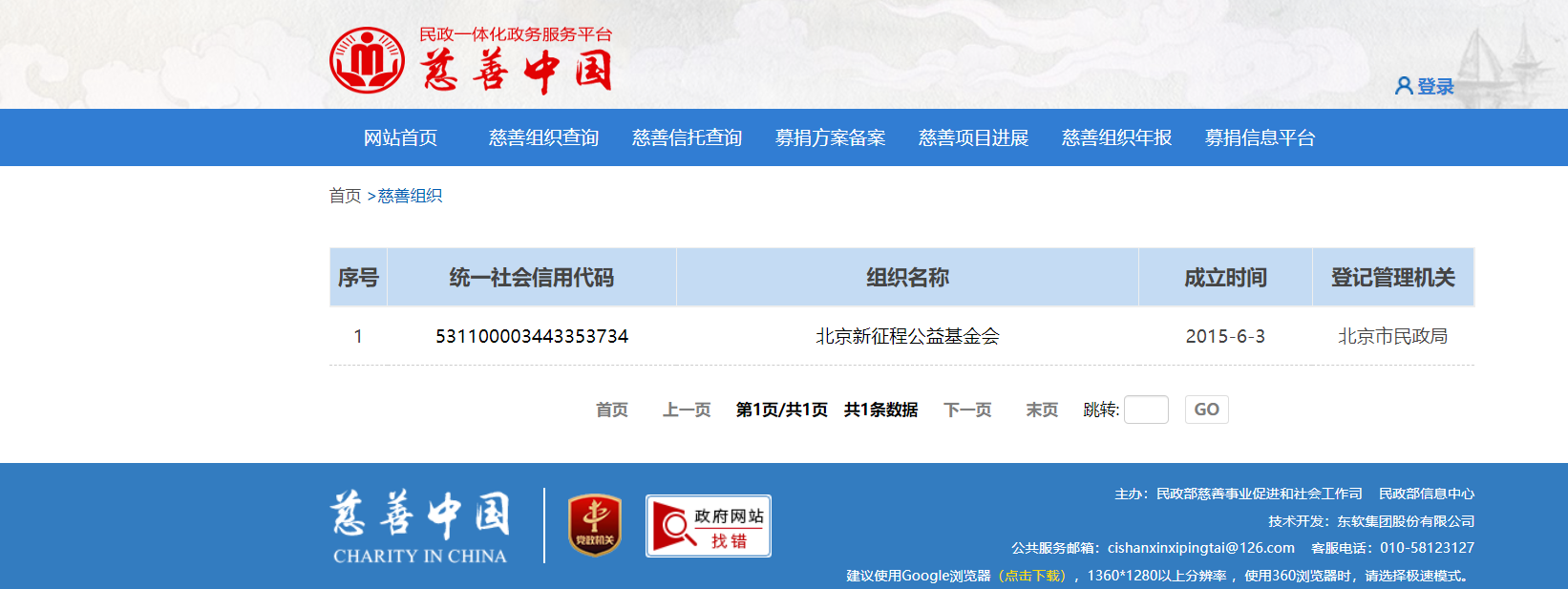Select 募捐方案备案 navigation item
1568x589 pixels.
[830, 138]
